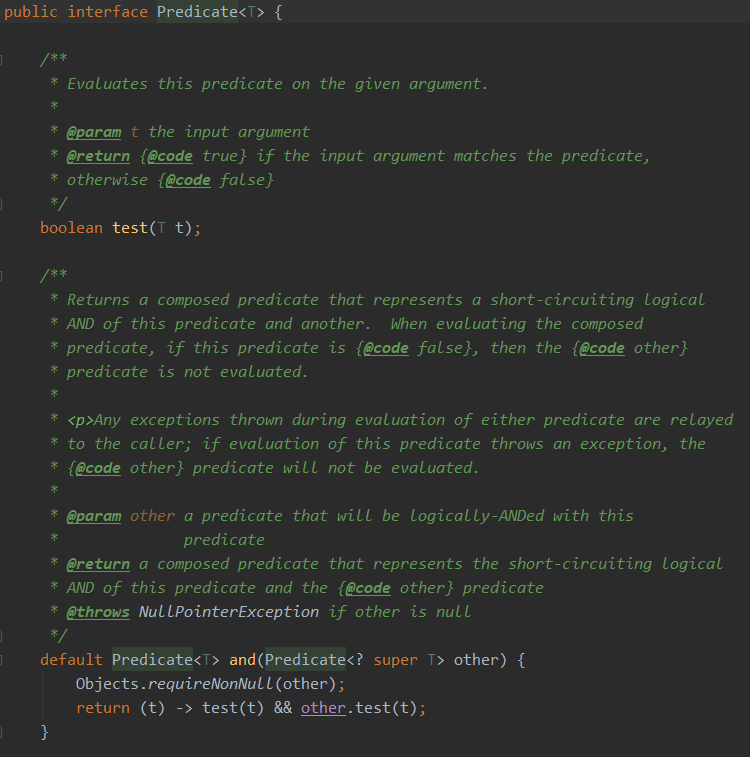750x757 pixels.
Task: Click the word 'relayed' in the Javadoc
Action: tap(701, 420)
